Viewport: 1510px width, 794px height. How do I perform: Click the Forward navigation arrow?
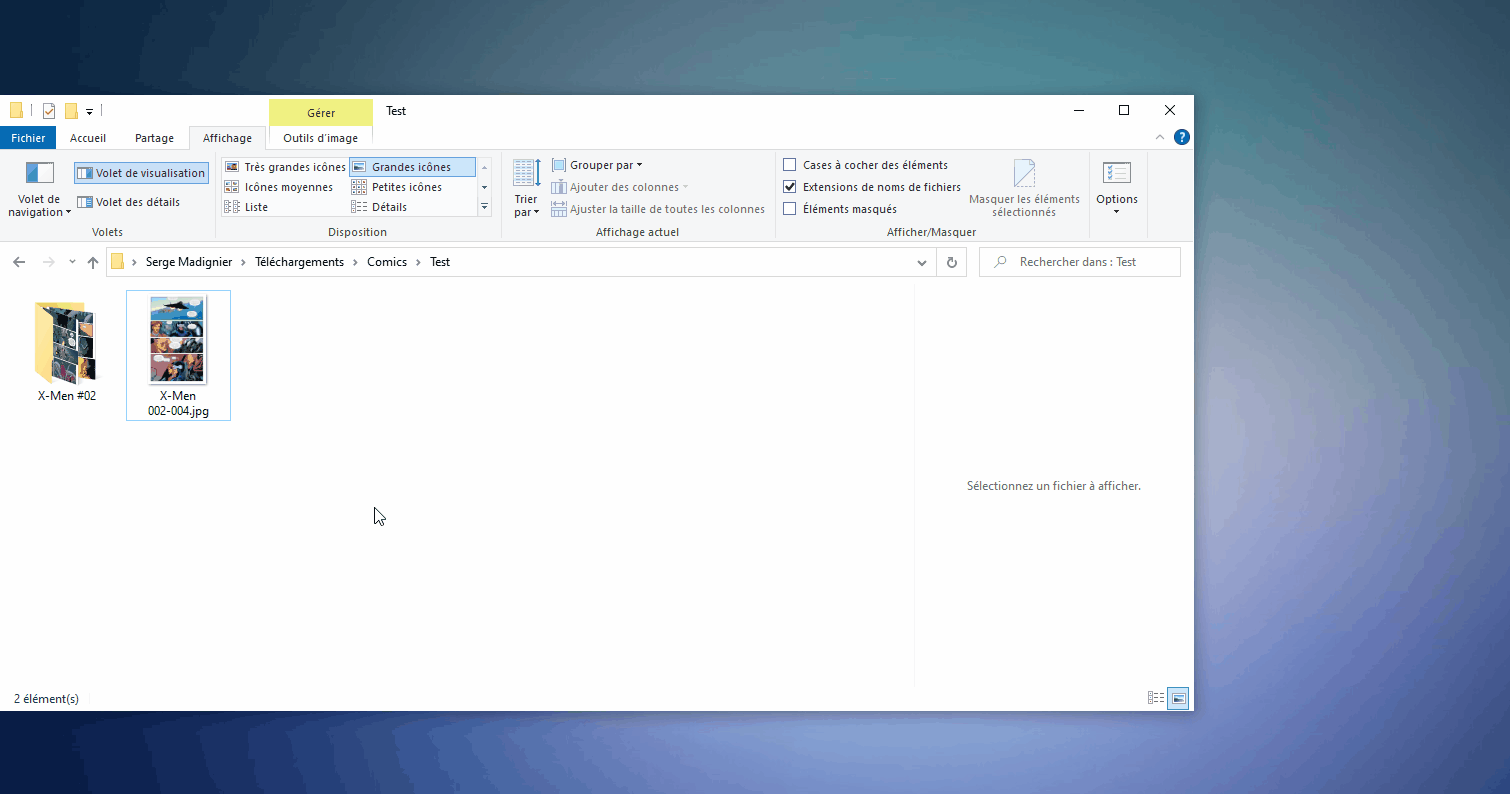tap(48, 262)
